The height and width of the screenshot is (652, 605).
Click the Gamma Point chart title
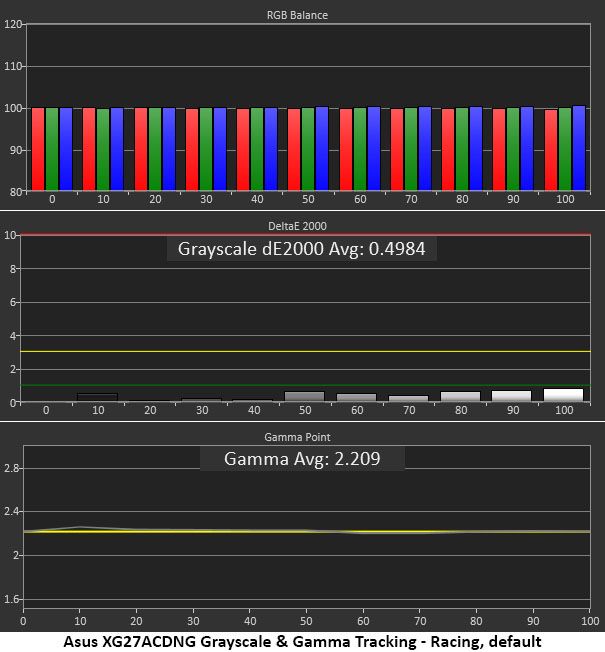(x=297, y=437)
